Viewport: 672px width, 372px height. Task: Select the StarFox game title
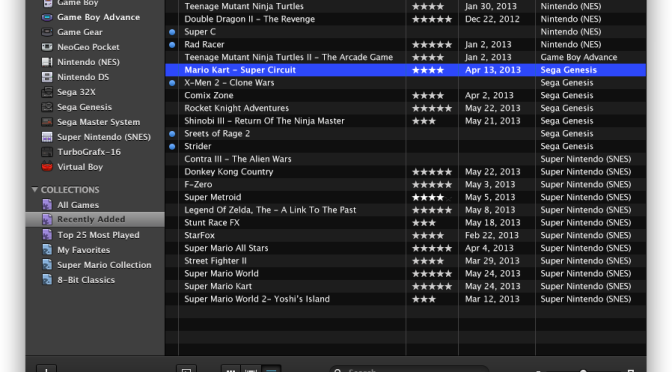coord(199,235)
